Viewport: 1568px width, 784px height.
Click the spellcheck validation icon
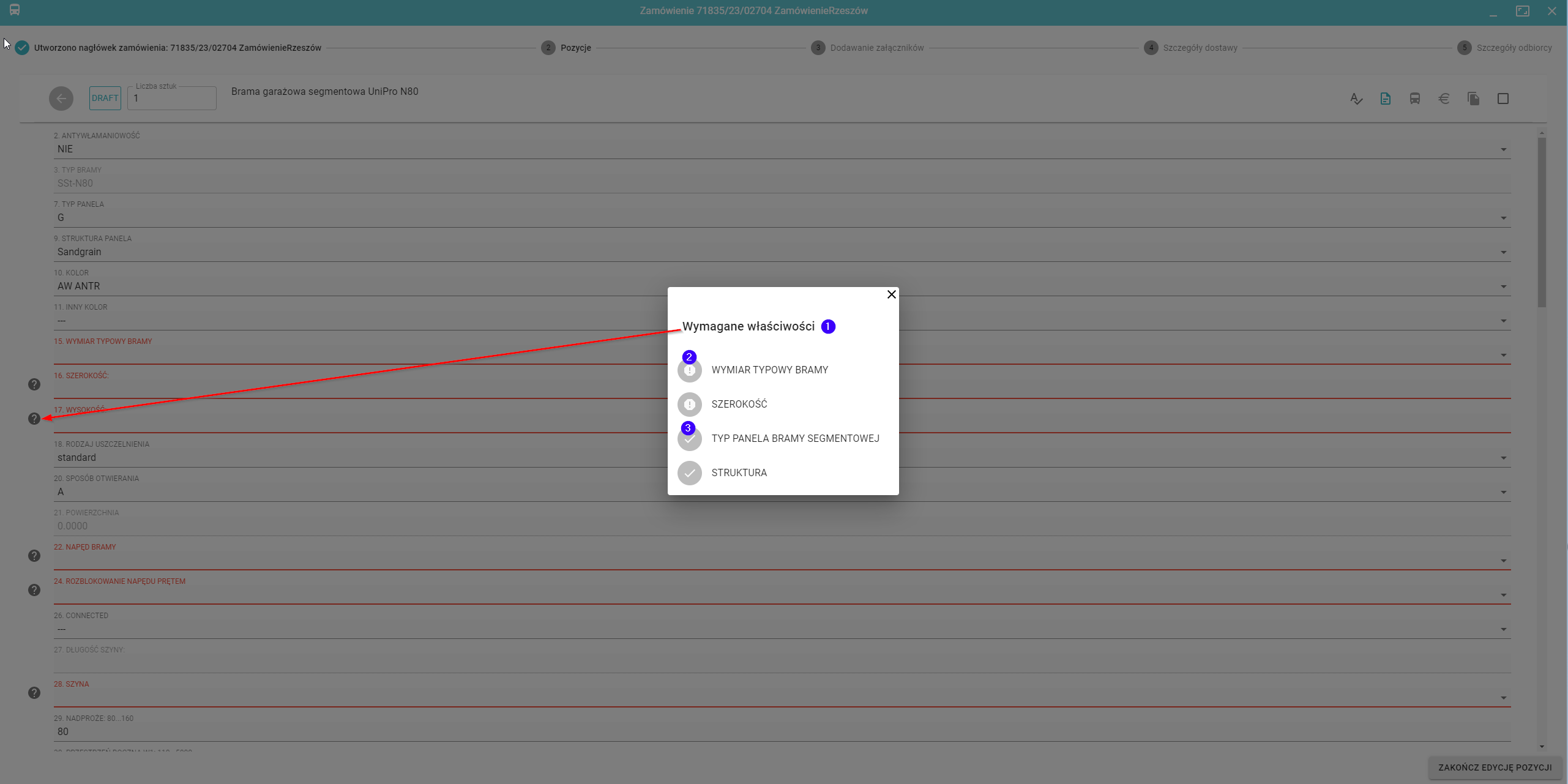pyautogui.click(x=1356, y=99)
